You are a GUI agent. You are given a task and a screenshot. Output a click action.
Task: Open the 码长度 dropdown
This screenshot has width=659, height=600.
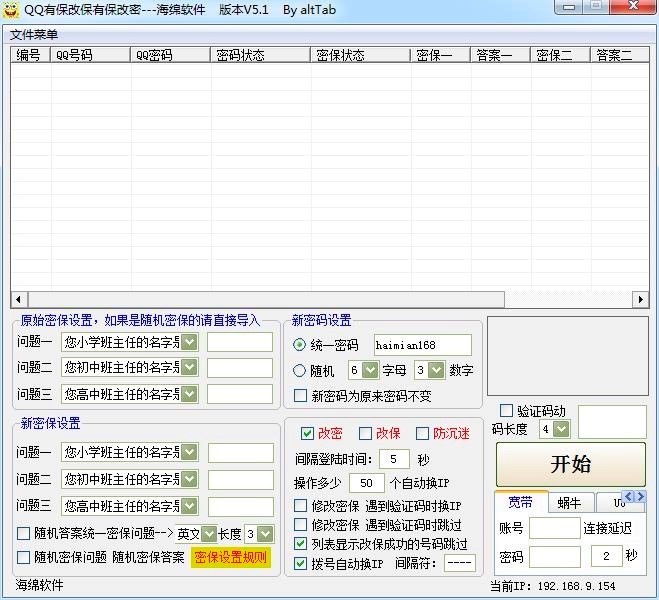click(x=561, y=429)
